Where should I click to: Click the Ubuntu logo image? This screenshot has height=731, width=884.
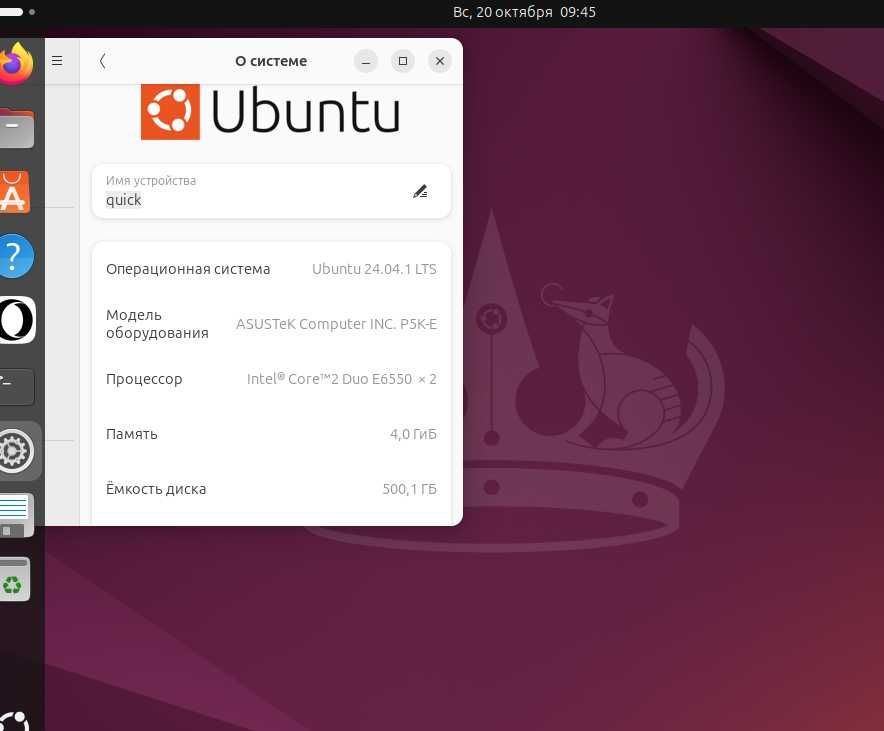point(271,111)
